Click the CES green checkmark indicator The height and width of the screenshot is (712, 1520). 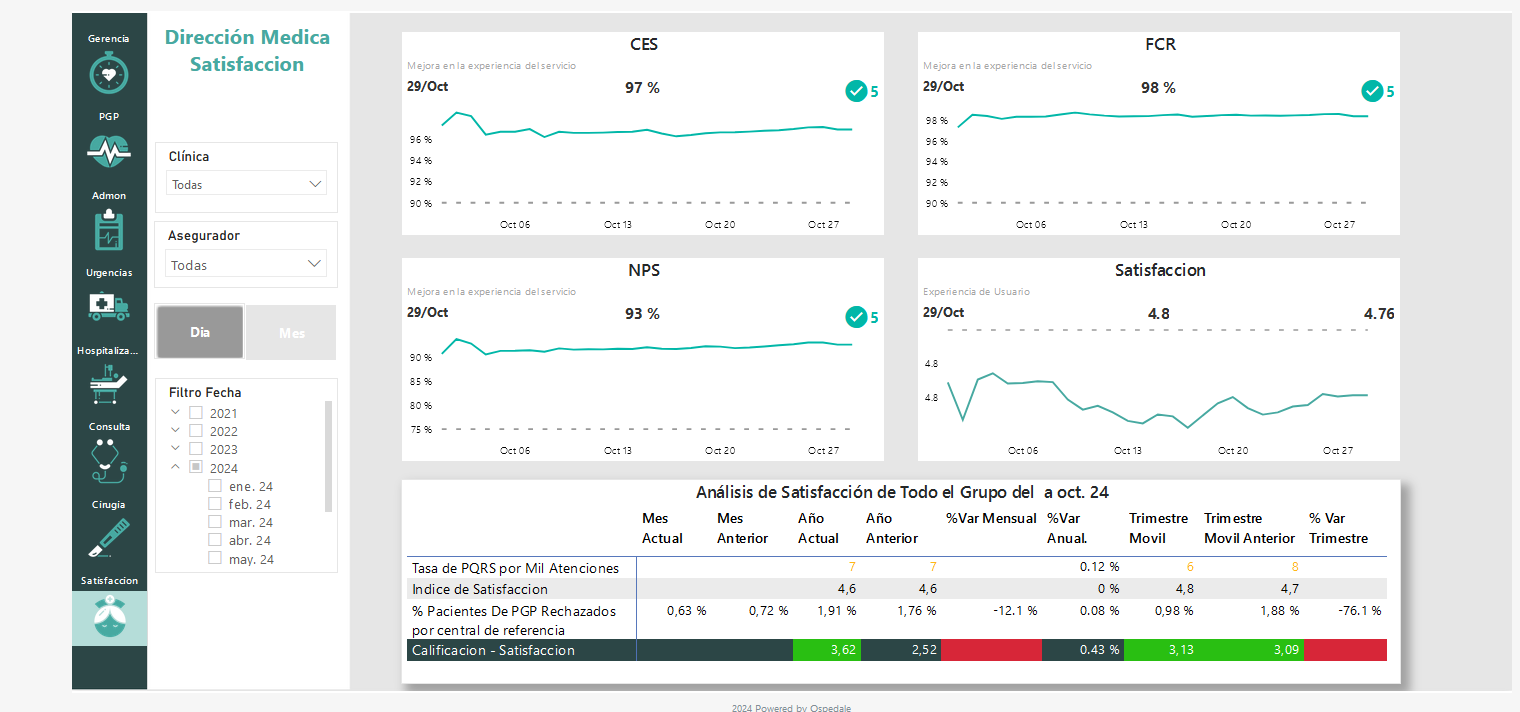coord(856,91)
